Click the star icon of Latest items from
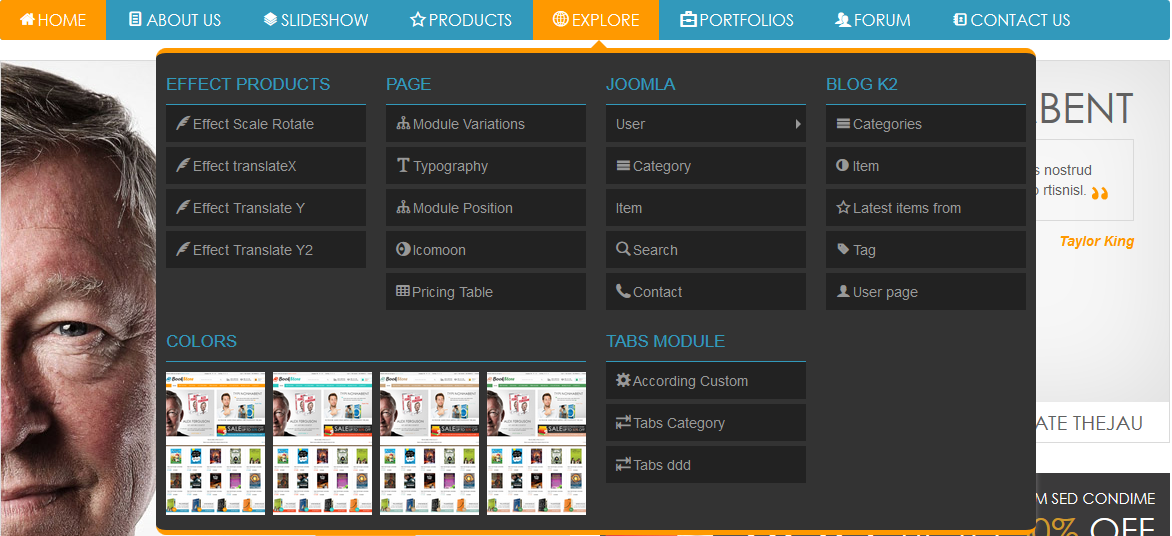Screen dimensions: 1172x536 (x=843, y=207)
